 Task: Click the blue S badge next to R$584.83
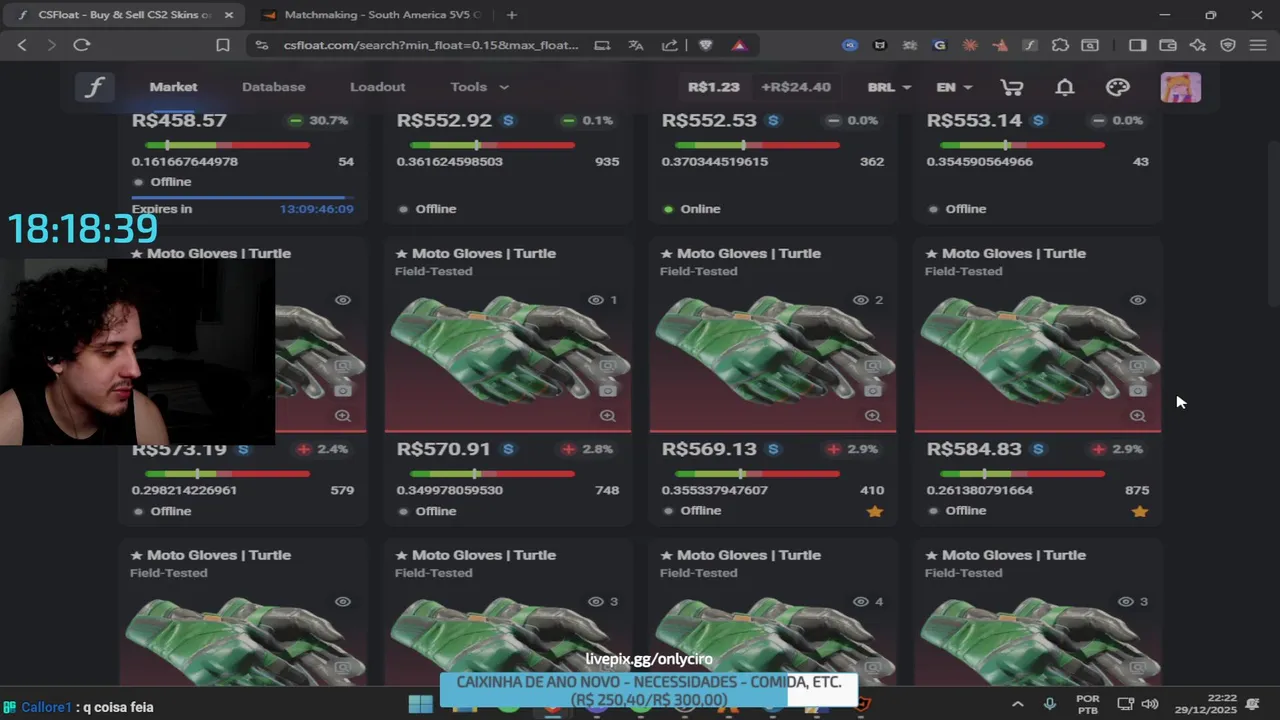click(1038, 449)
